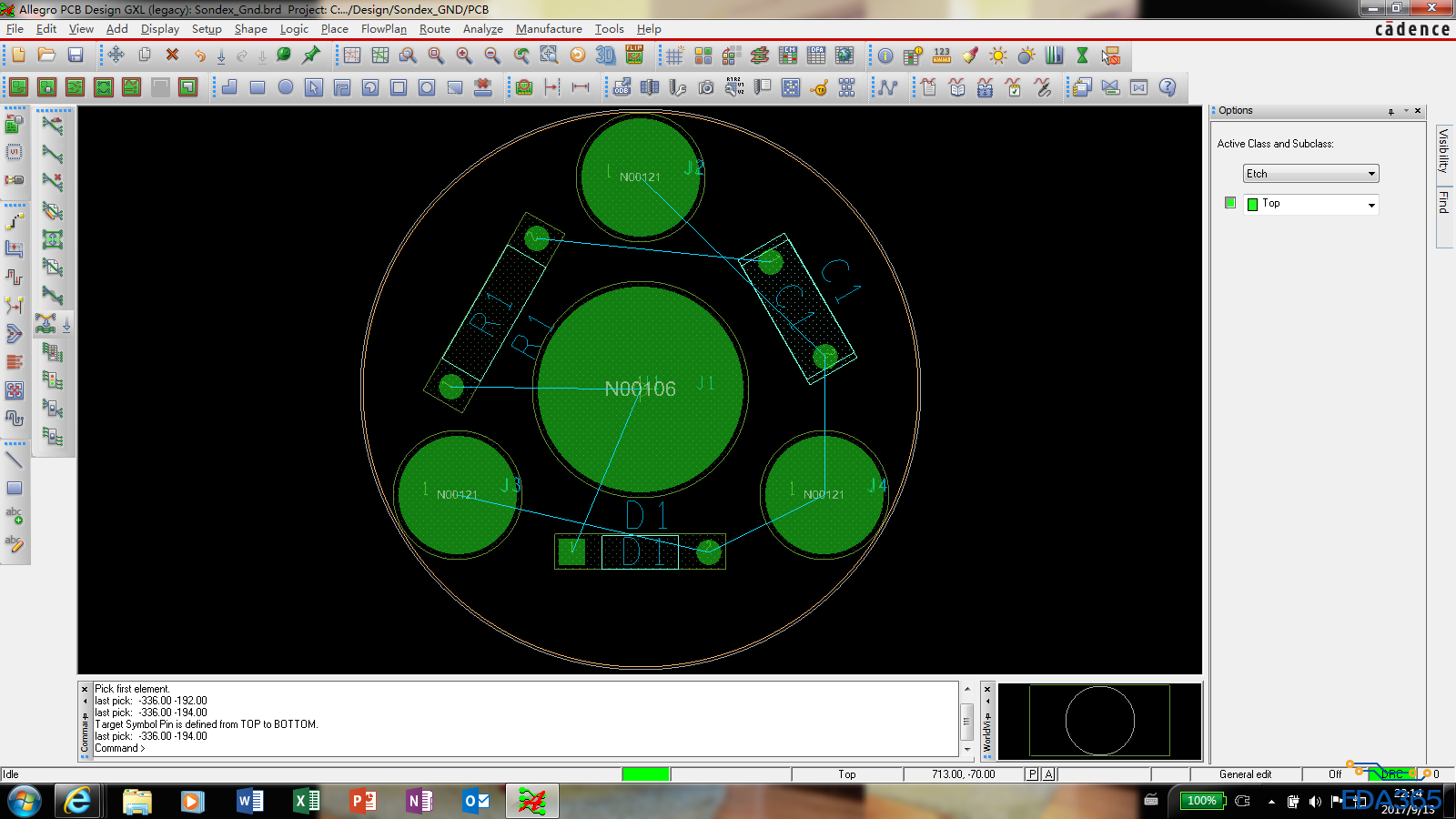This screenshot has height=819, width=1456.
Task: Click the WorldView thumbnail
Action: pos(1099,721)
